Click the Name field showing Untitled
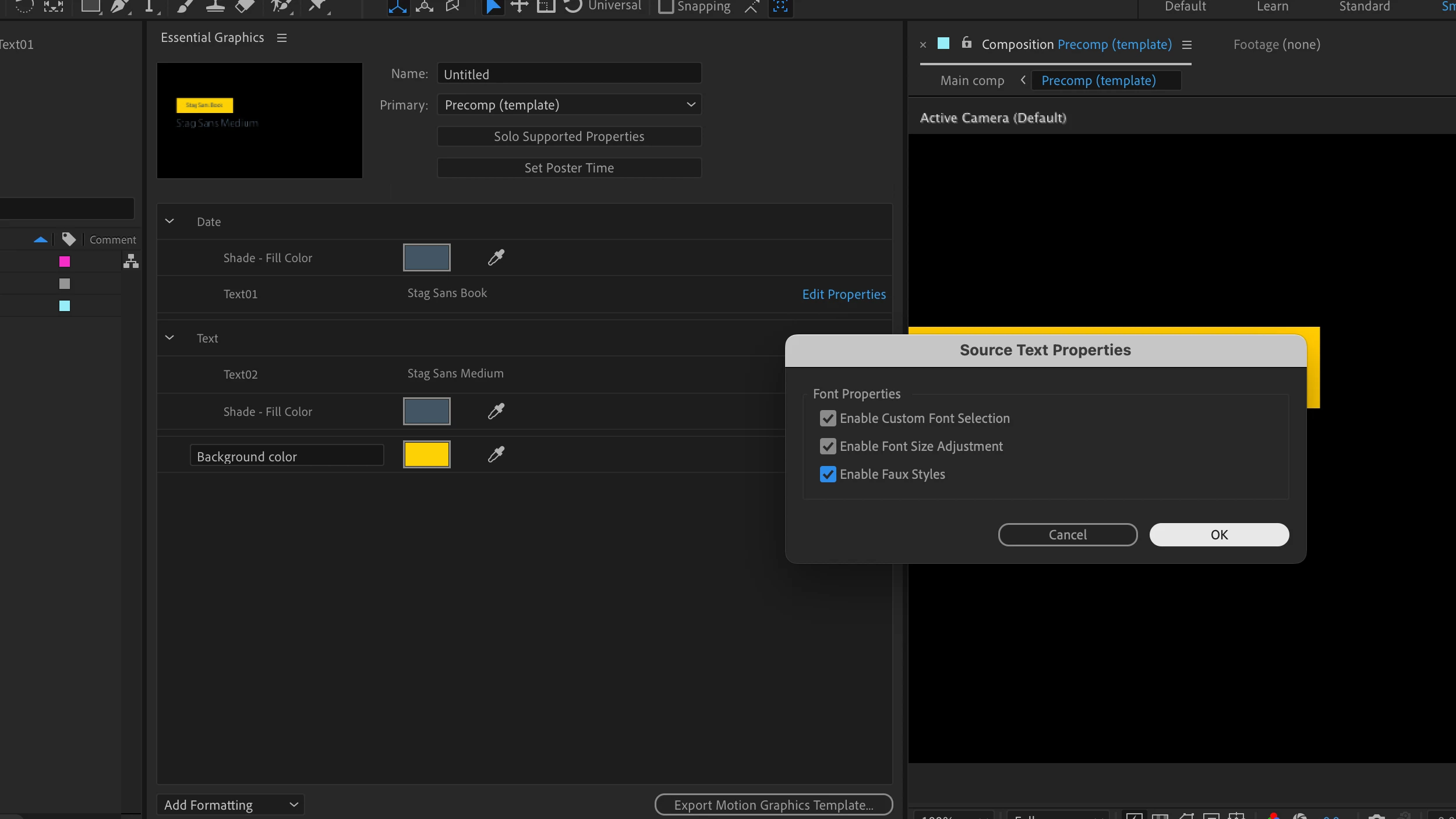The image size is (1456, 819). click(569, 74)
